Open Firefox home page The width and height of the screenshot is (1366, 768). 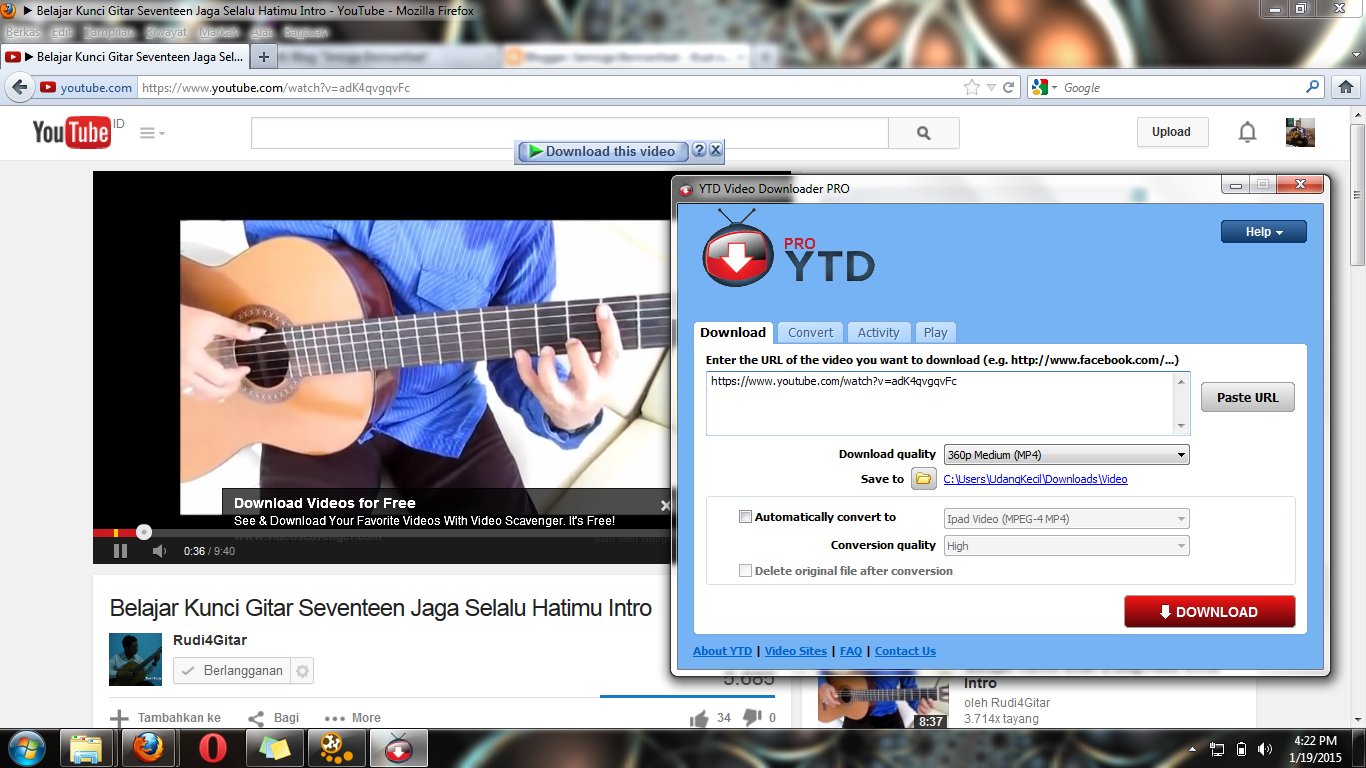(1346, 88)
